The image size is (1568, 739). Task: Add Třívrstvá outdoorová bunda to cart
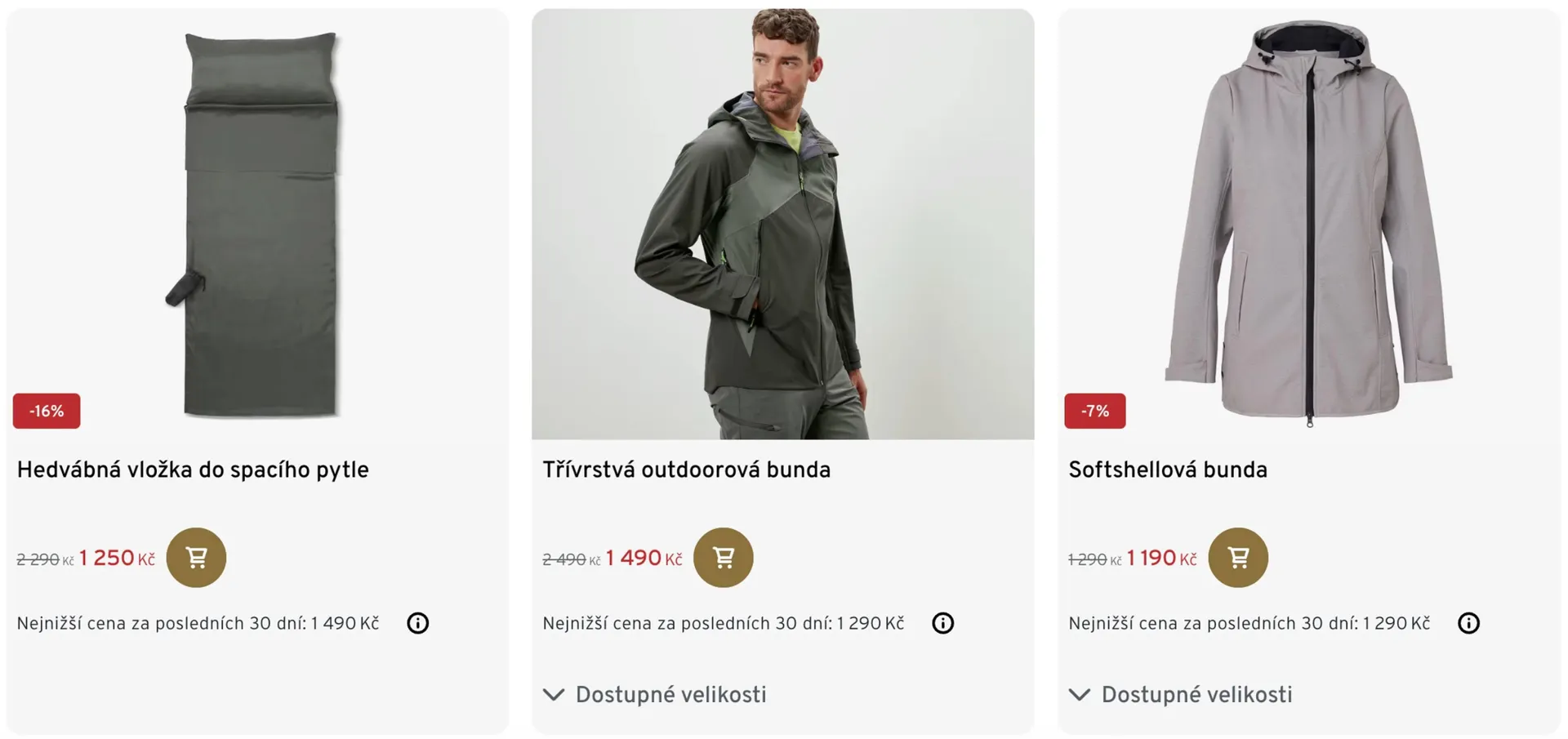pos(723,558)
